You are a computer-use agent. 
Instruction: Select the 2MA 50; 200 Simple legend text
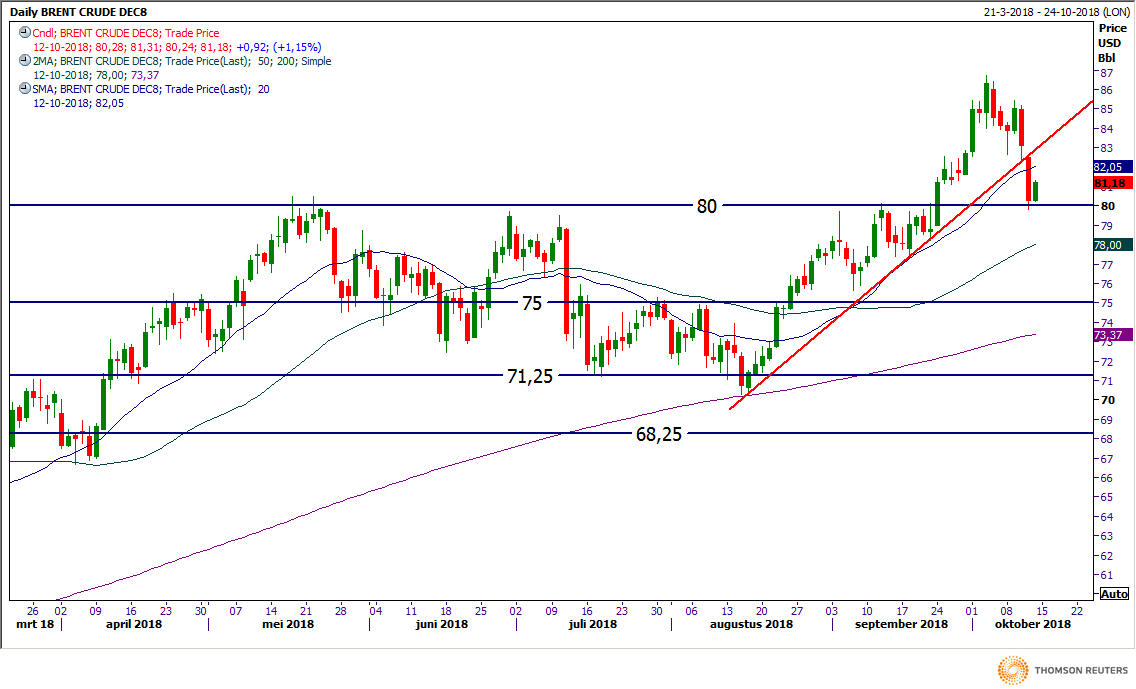pos(182,61)
